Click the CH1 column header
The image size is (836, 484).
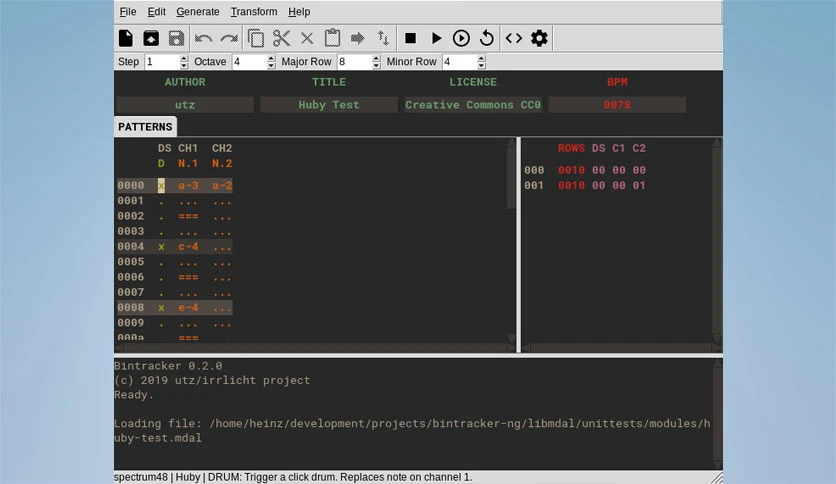pos(188,148)
